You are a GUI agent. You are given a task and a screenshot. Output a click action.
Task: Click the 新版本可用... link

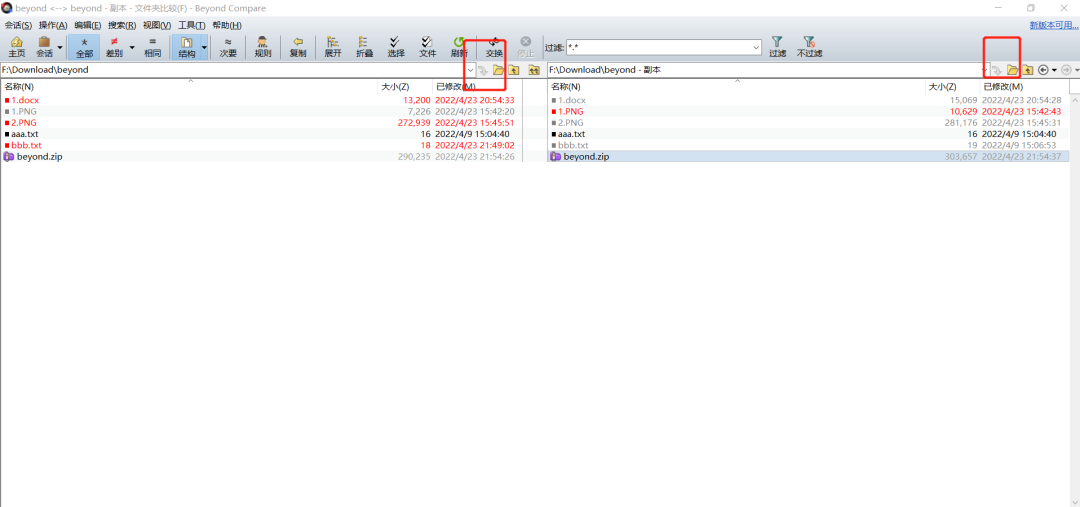click(1054, 25)
